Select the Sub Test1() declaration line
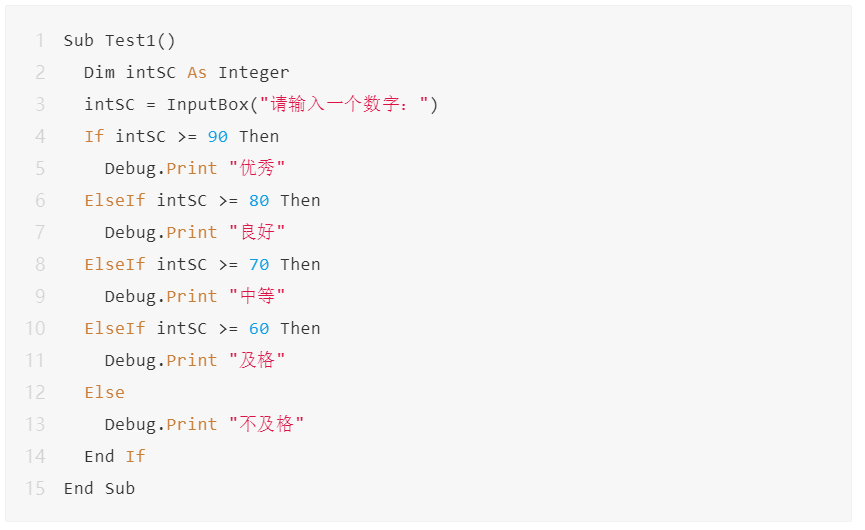 click(120, 40)
